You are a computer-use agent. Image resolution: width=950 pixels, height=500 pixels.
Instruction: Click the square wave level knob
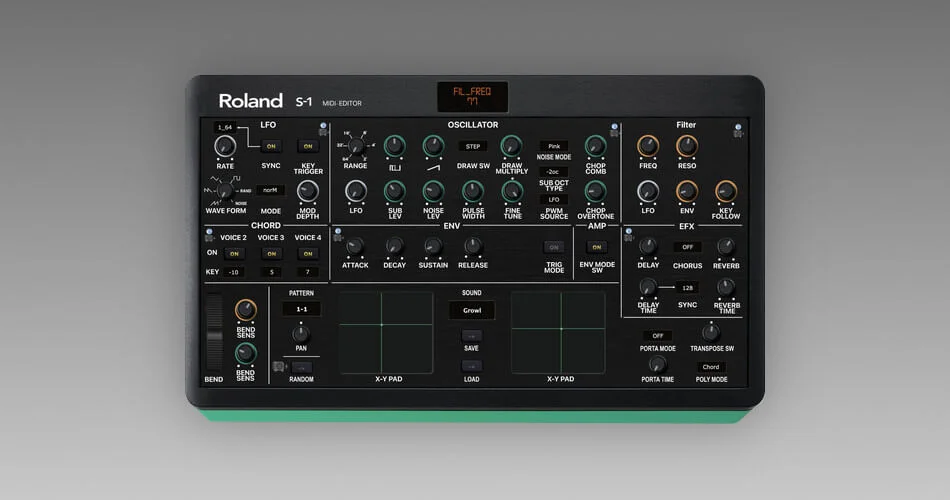pos(394,145)
